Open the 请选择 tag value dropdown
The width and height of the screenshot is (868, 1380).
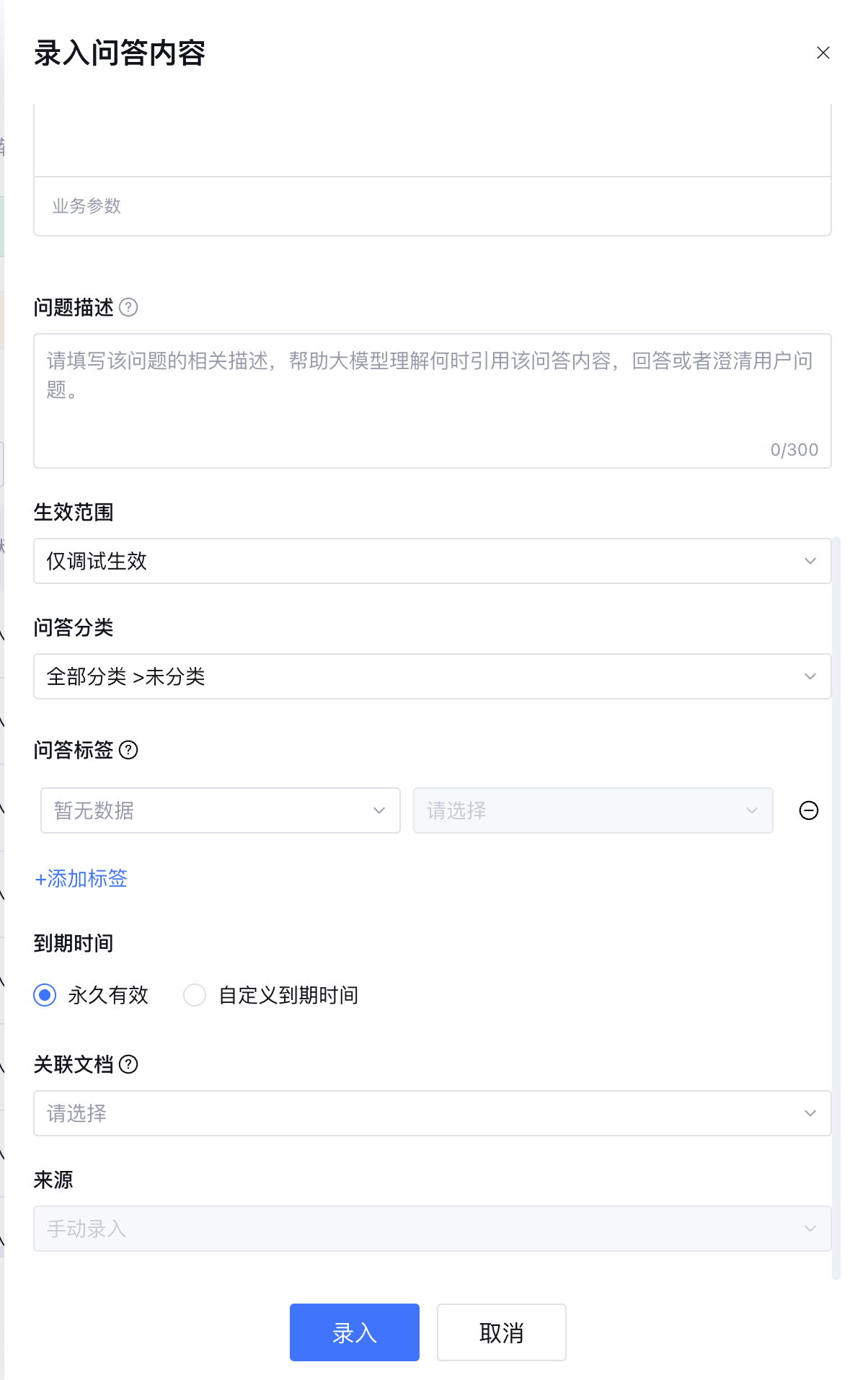click(x=593, y=810)
